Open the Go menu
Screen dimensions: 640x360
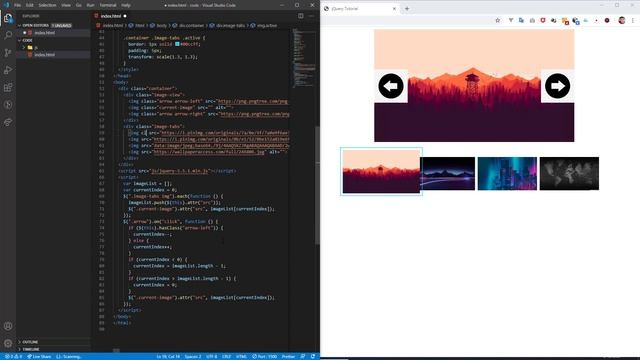79,5
